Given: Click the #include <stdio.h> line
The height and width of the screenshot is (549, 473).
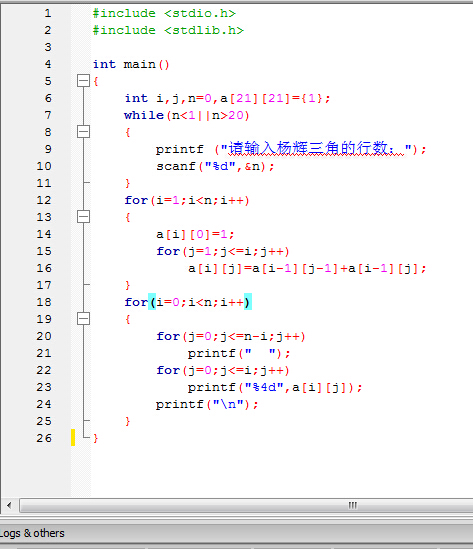Looking at the screenshot, I should click(x=164, y=13).
